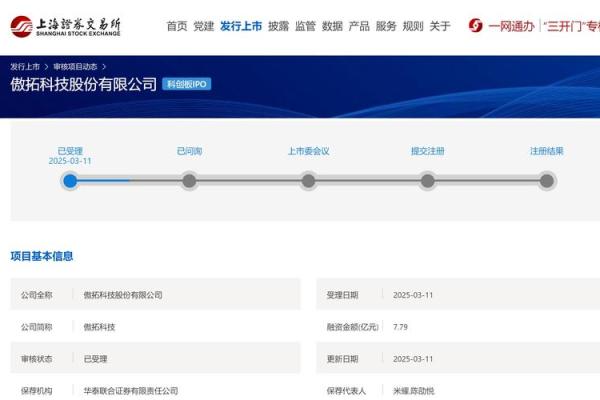Viewport: 600px width, 400px height.
Task: Open the 监管 menu item
Action: pyautogui.click(x=305, y=26)
